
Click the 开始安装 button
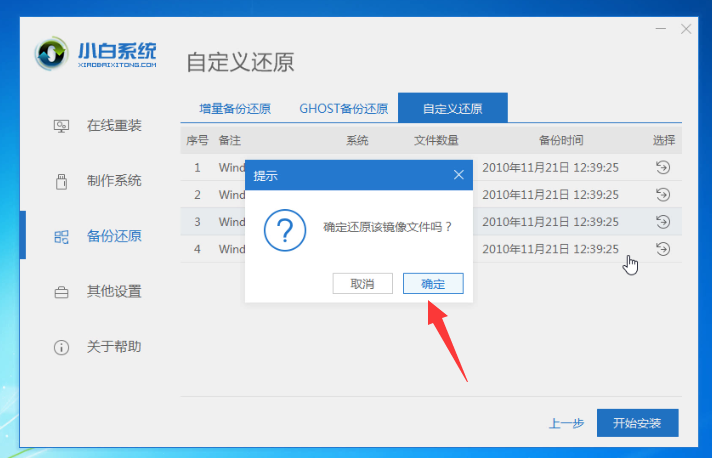pos(638,423)
